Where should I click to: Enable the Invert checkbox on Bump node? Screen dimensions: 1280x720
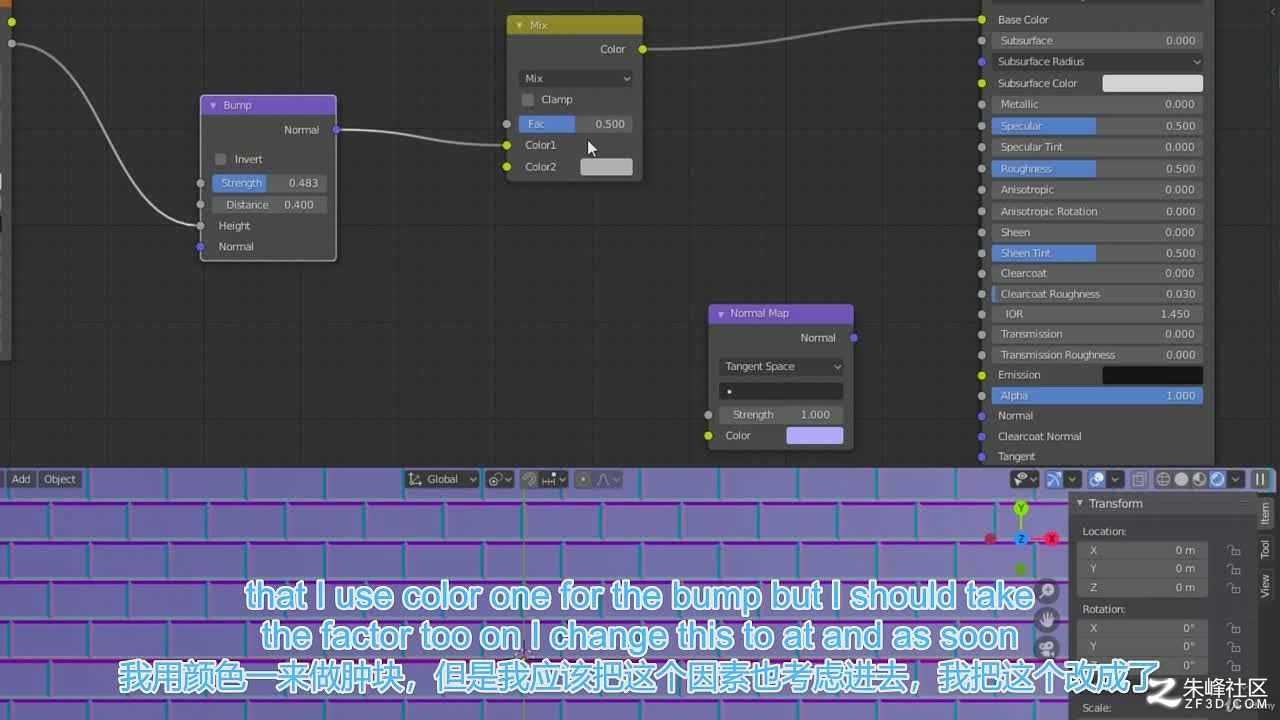tap(220, 159)
